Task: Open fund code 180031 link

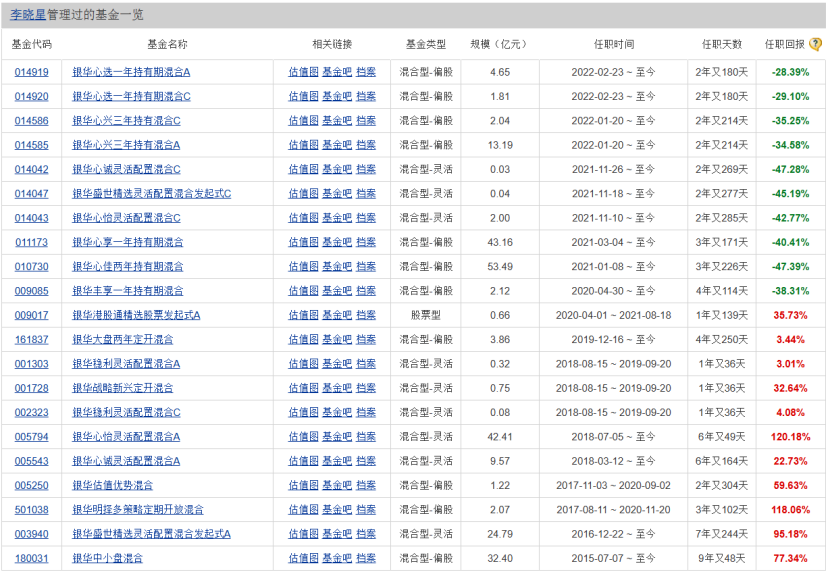Action: pyautogui.click(x=31, y=559)
